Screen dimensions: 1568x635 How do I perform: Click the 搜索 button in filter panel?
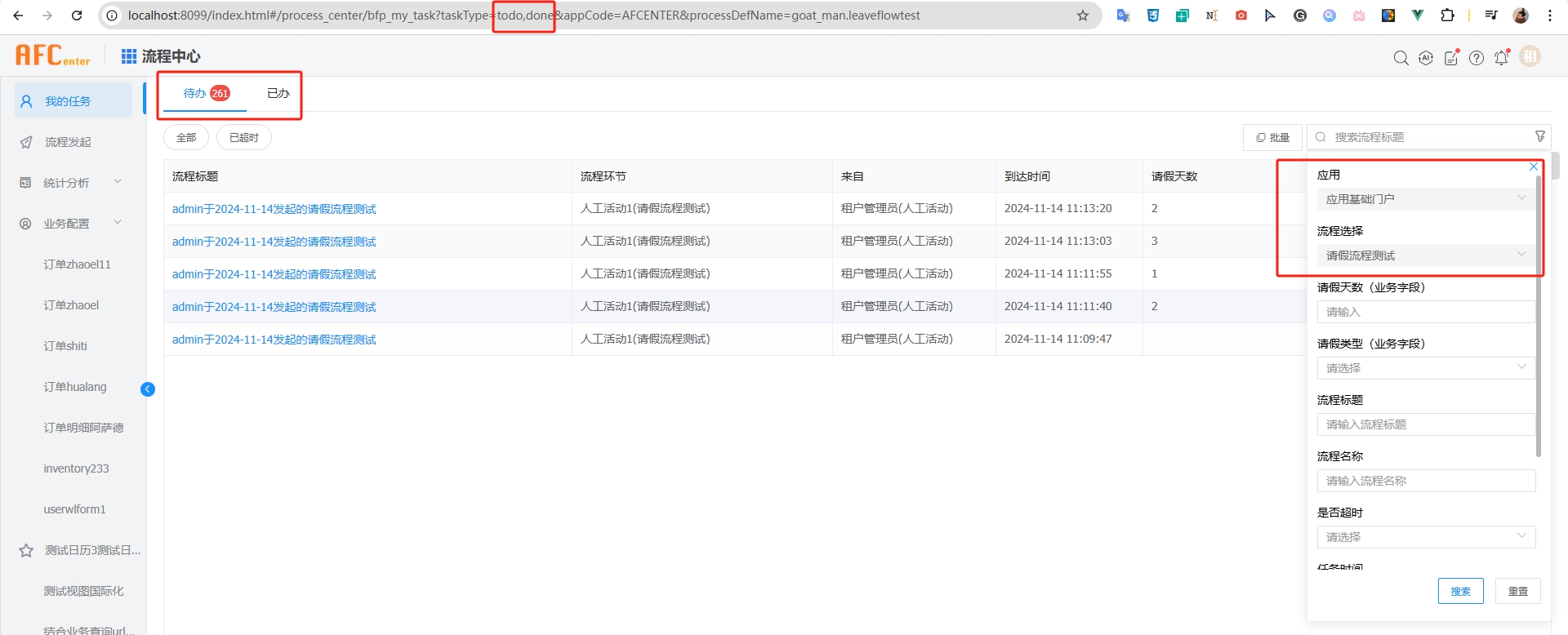pos(1460,591)
